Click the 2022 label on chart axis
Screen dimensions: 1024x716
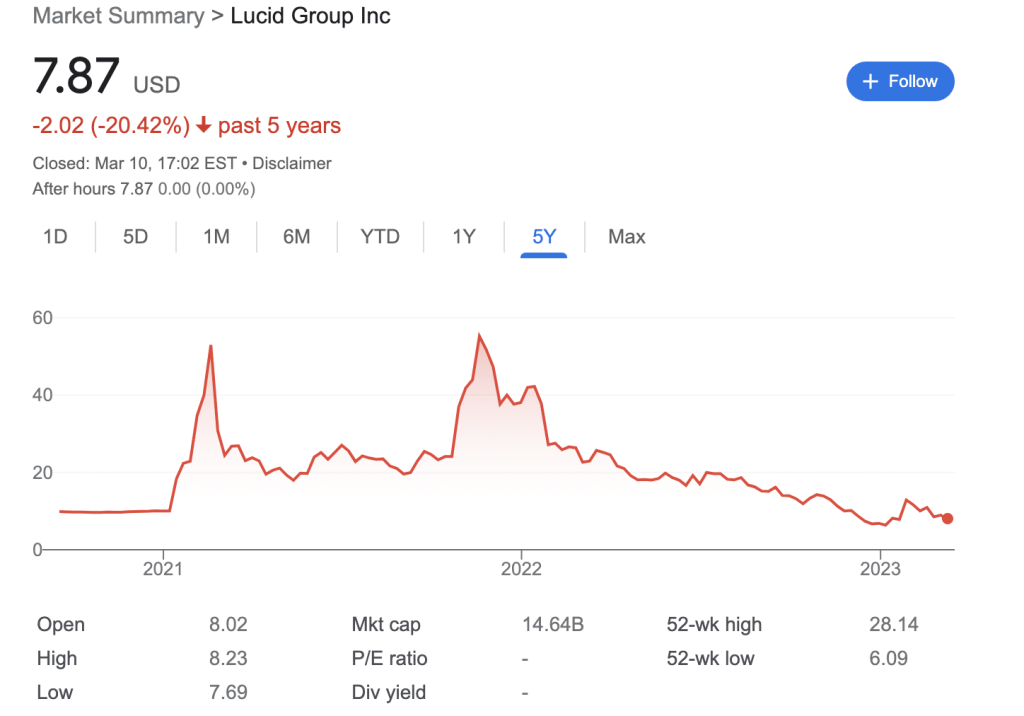[x=521, y=569]
